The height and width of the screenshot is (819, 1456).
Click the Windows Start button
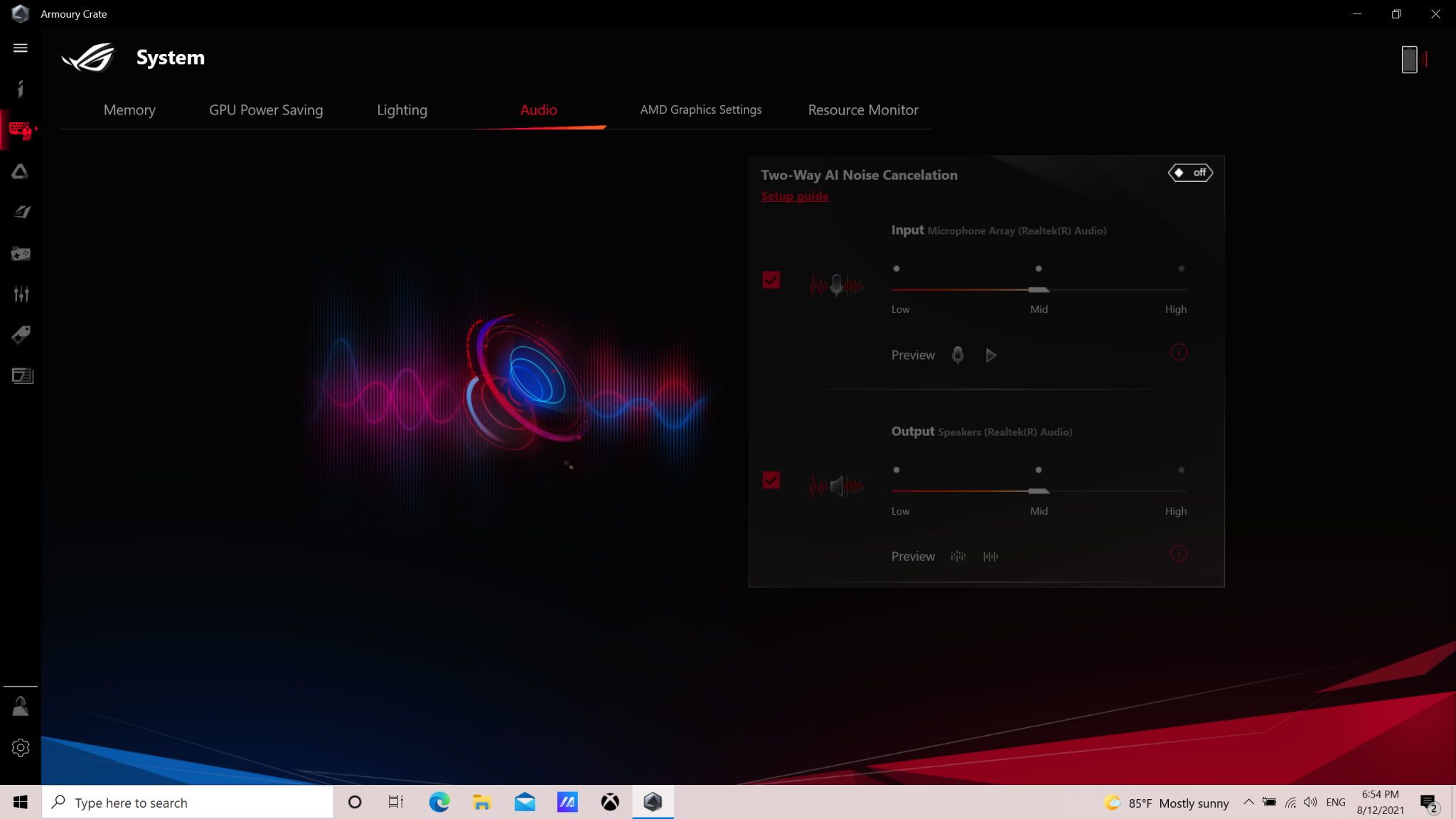click(x=21, y=802)
